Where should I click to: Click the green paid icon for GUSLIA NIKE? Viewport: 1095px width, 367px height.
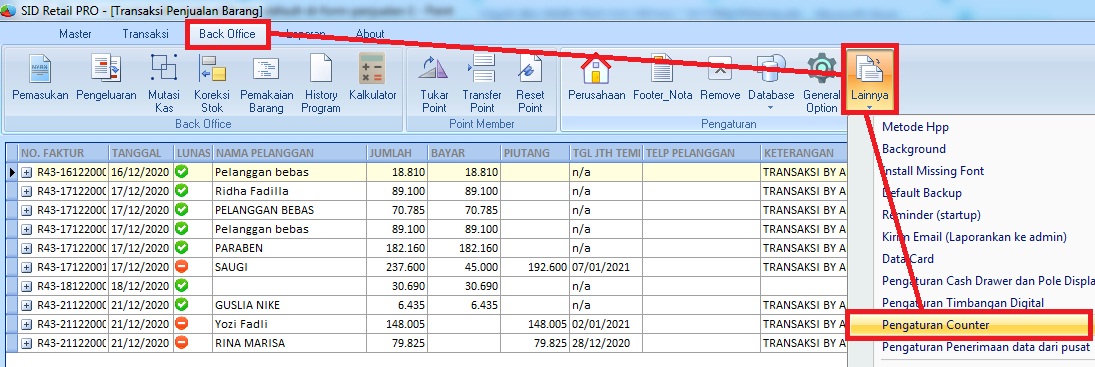click(x=182, y=304)
